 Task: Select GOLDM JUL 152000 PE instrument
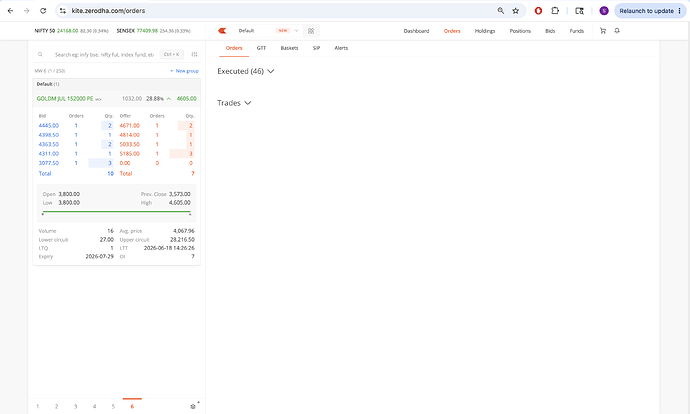(x=65, y=99)
